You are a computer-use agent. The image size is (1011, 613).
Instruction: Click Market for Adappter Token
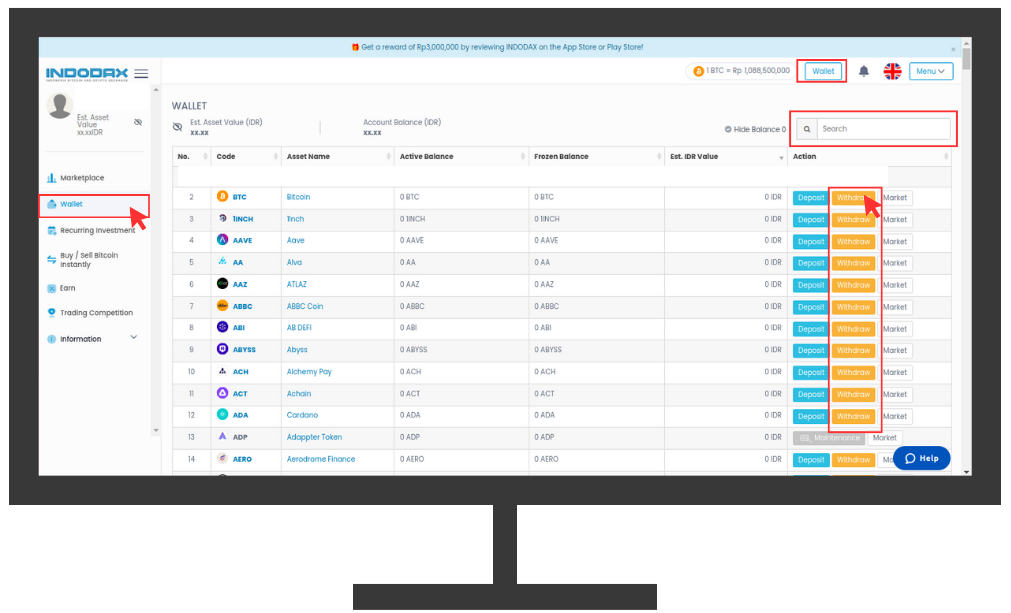pyautogui.click(x=885, y=438)
